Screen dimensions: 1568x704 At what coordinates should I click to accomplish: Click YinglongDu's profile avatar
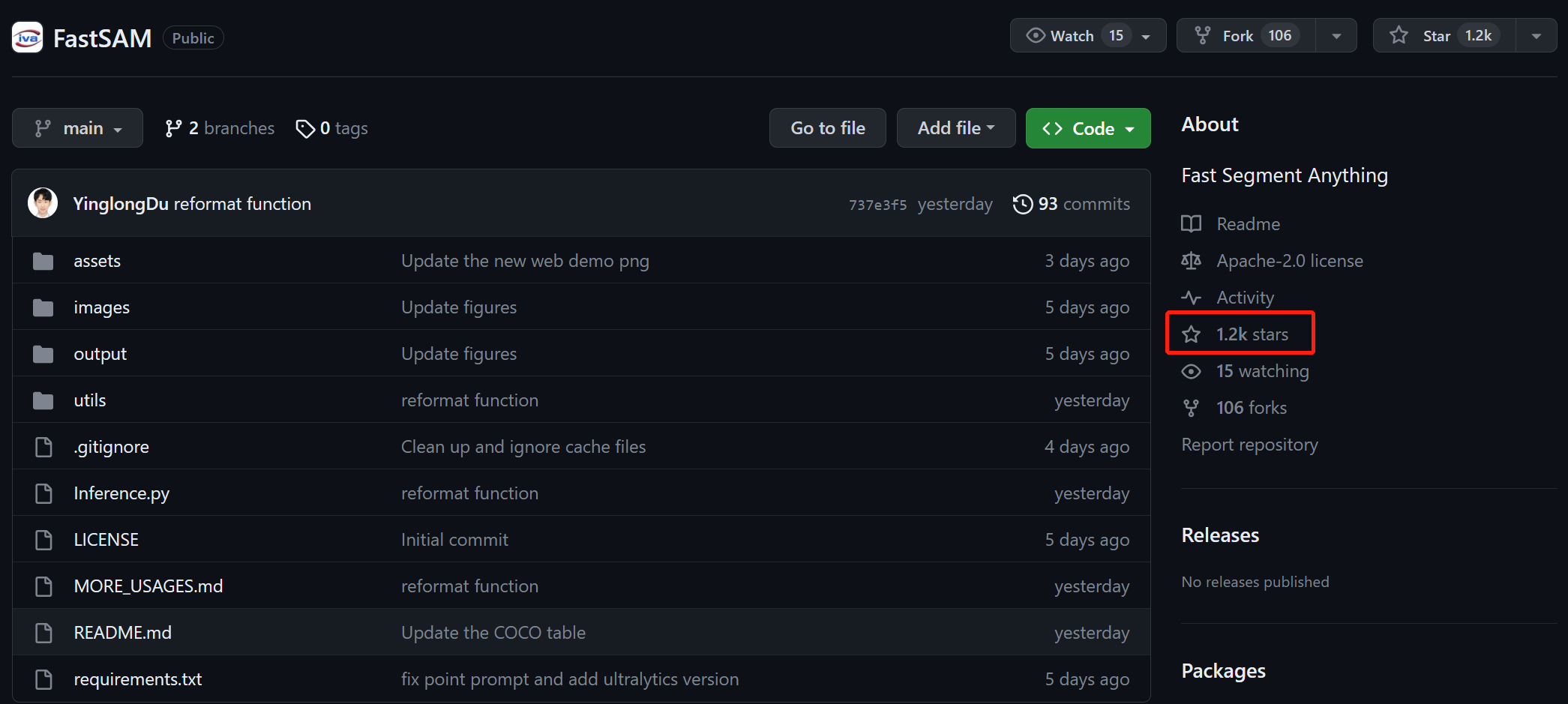43,203
